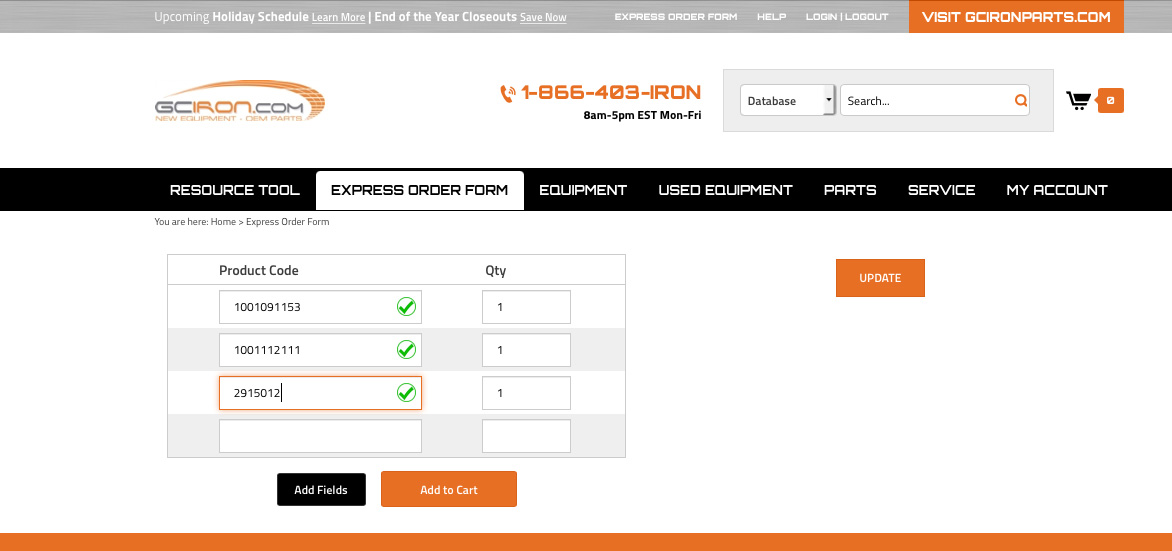Click Visit GCIRONPARTS.COM button

1017,16
